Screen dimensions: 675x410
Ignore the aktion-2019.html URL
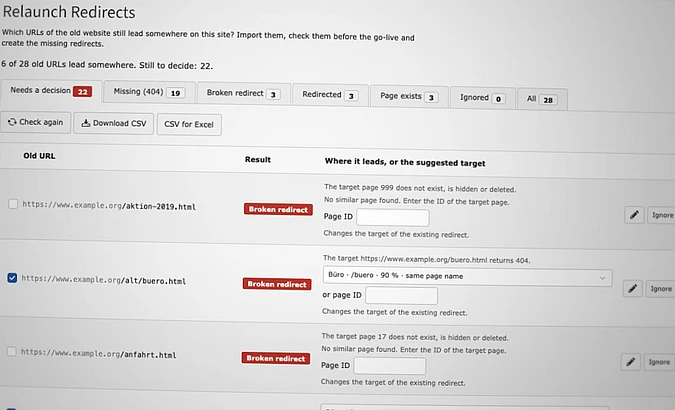[662, 215]
